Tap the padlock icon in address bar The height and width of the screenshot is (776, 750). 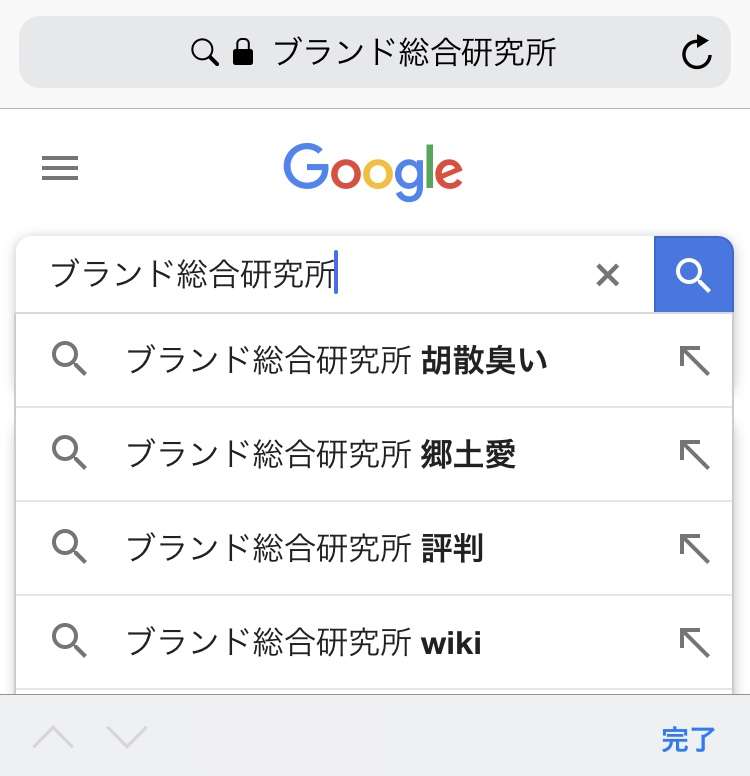(242, 53)
